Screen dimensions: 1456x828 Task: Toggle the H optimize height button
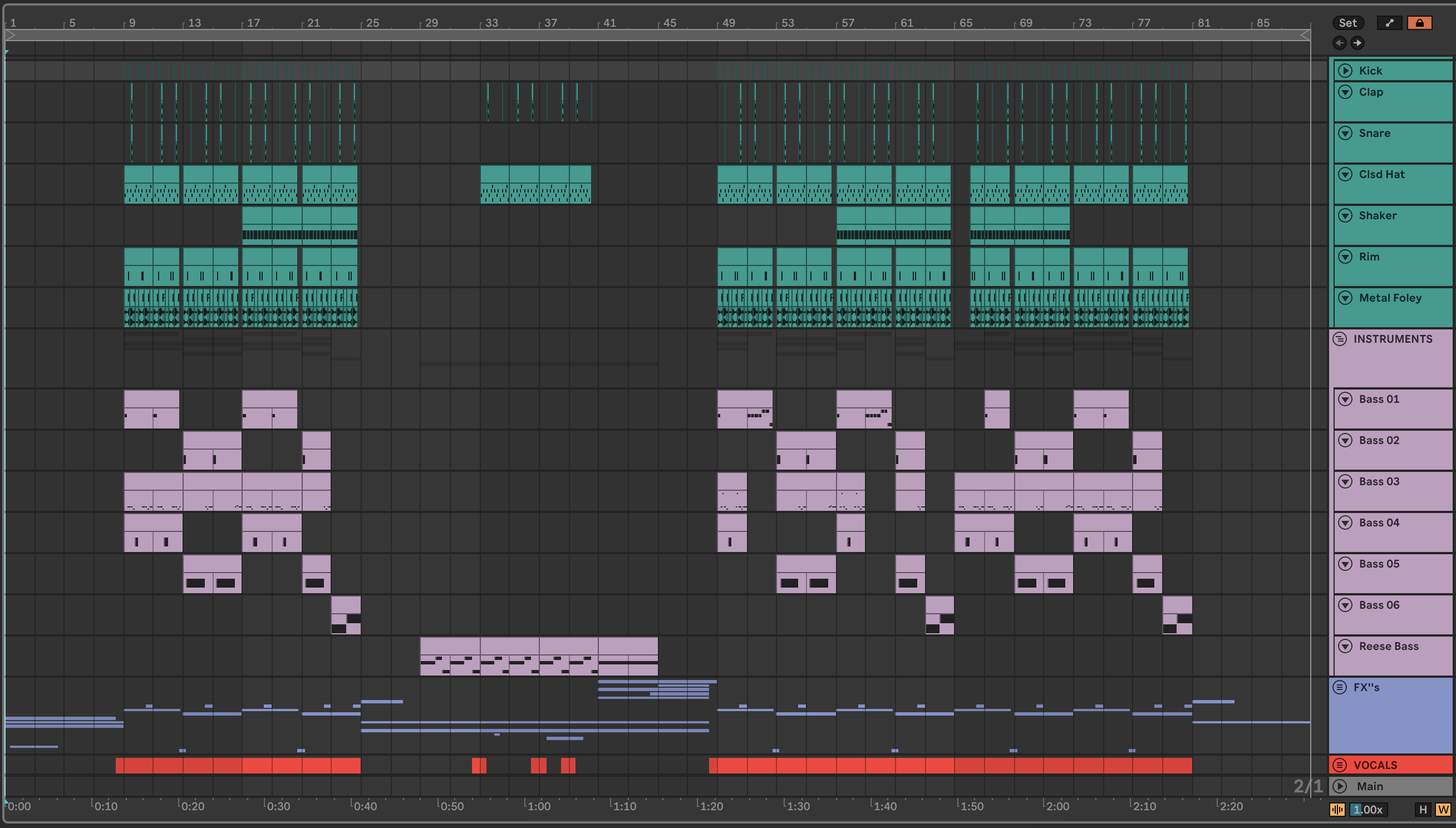[1423, 809]
